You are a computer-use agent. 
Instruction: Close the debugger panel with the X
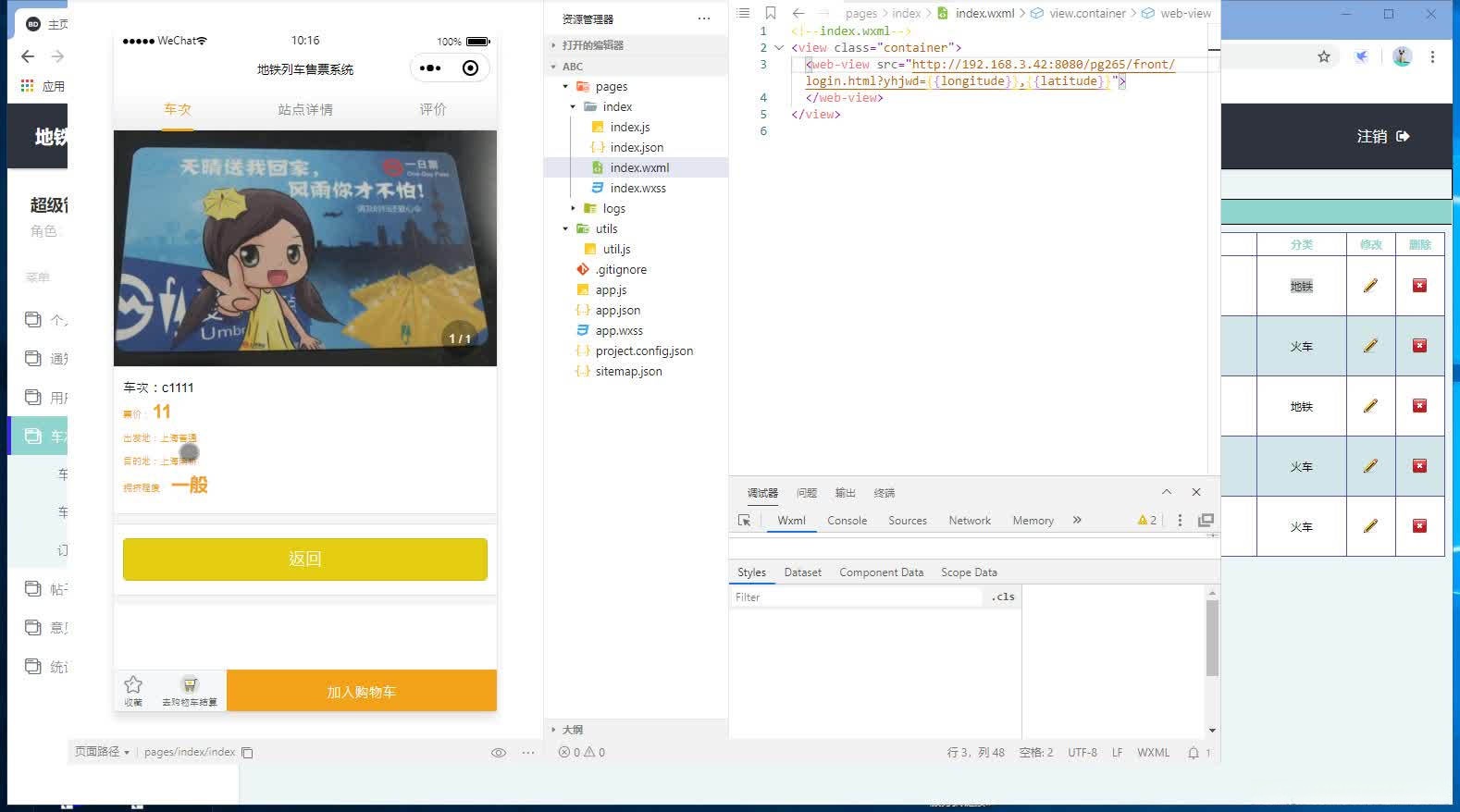[1196, 492]
